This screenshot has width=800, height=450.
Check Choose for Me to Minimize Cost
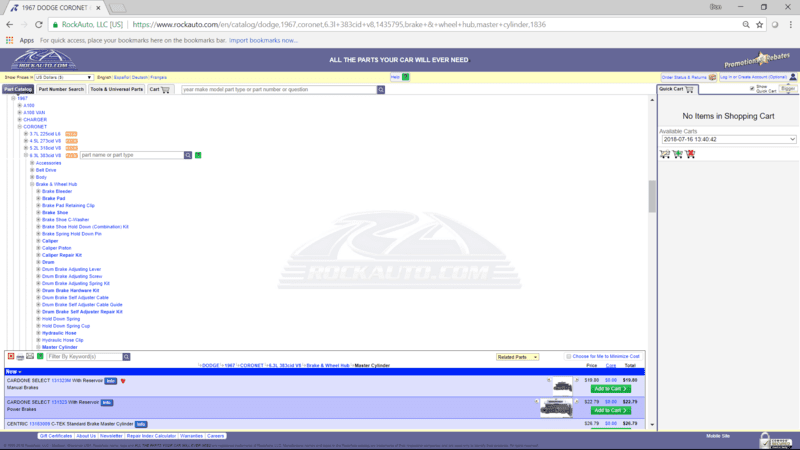[568, 357]
